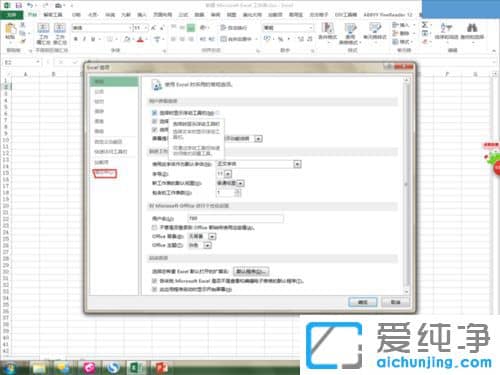Toggle Enable Live Preview checkbox
The width and height of the screenshot is (500, 375).
(x=154, y=129)
